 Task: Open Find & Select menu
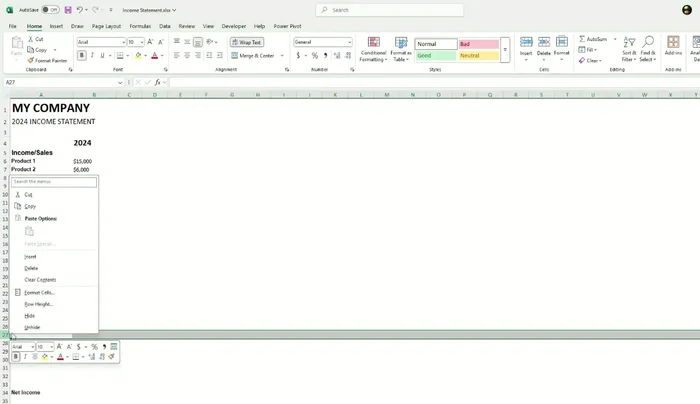tap(647, 49)
